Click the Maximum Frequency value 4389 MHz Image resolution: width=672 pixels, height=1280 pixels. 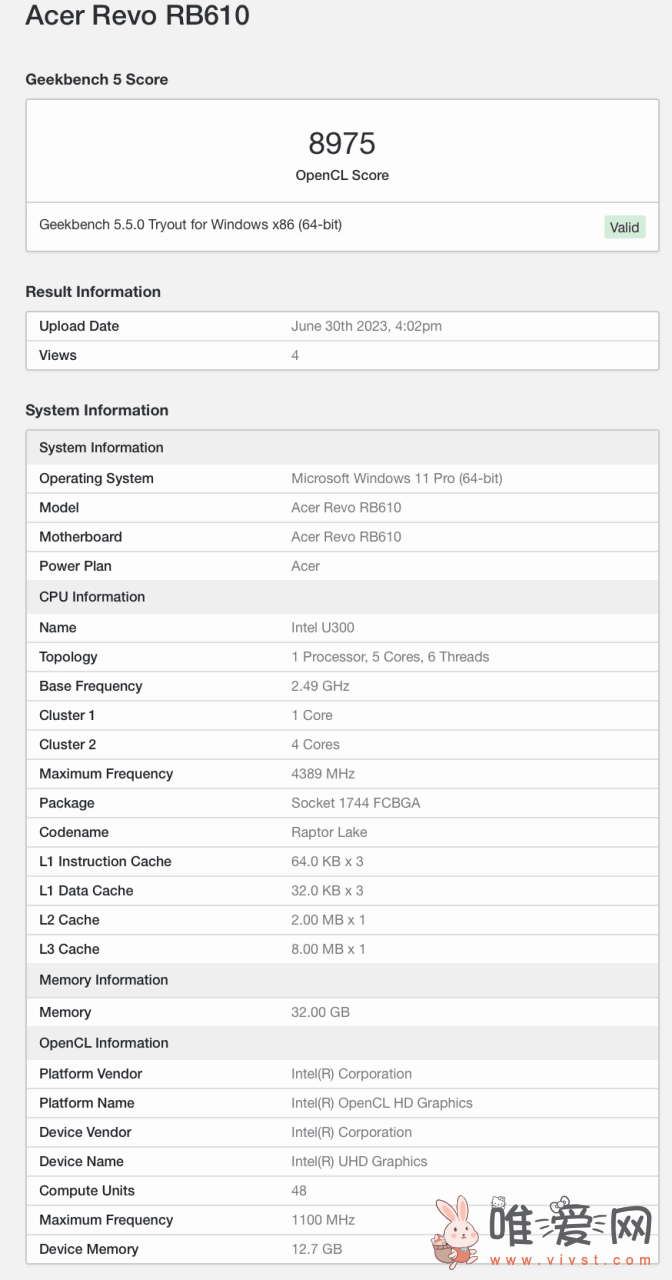pyautogui.click(x=323, y=774)
